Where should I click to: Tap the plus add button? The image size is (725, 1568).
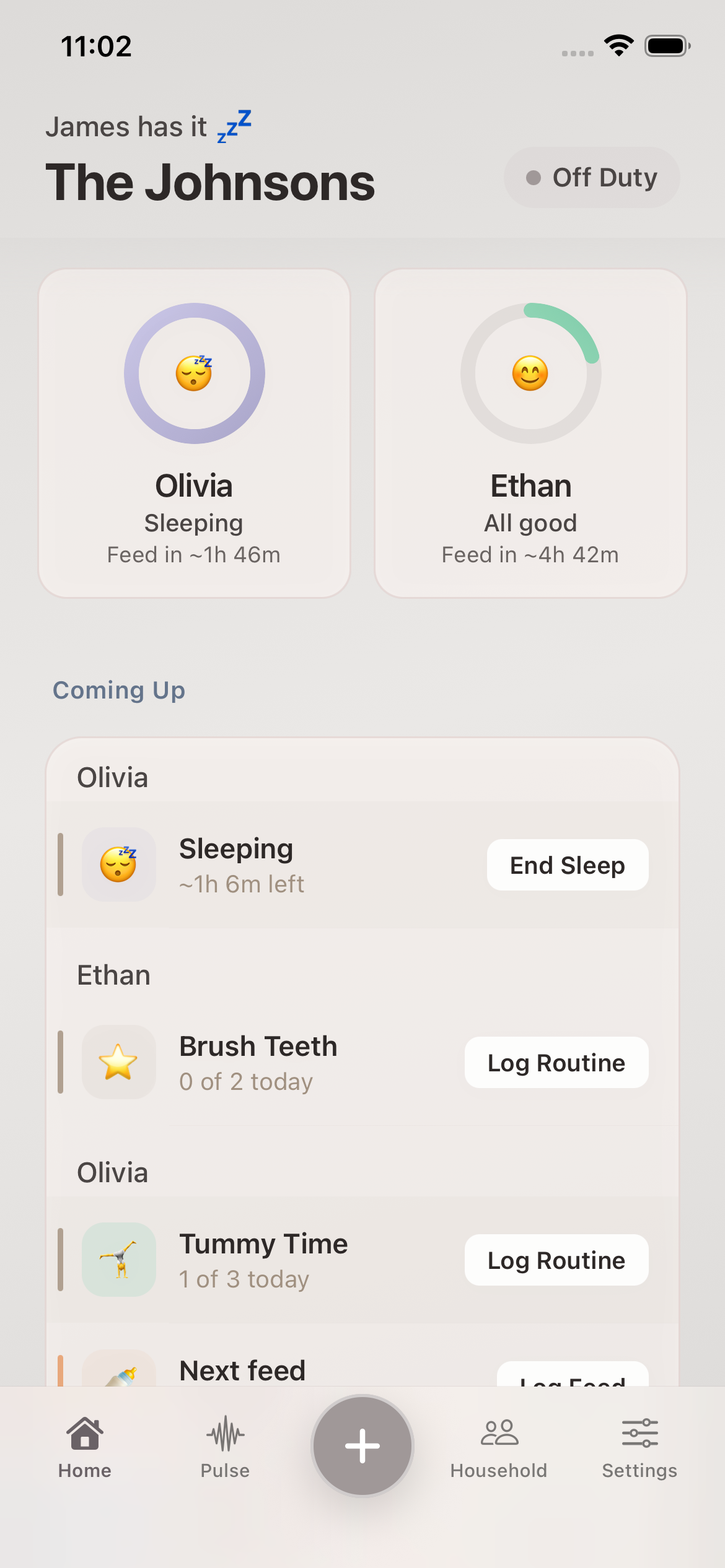click(362, 1446)
